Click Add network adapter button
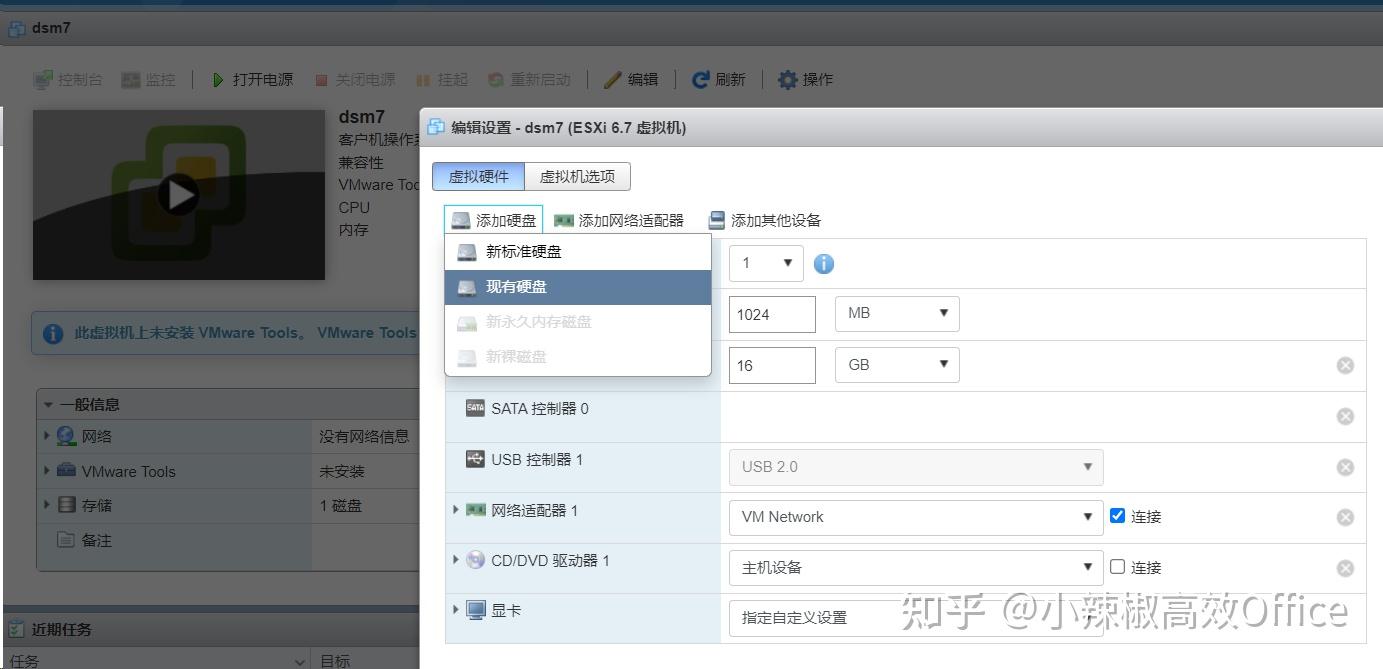 (x=619, y=220)
